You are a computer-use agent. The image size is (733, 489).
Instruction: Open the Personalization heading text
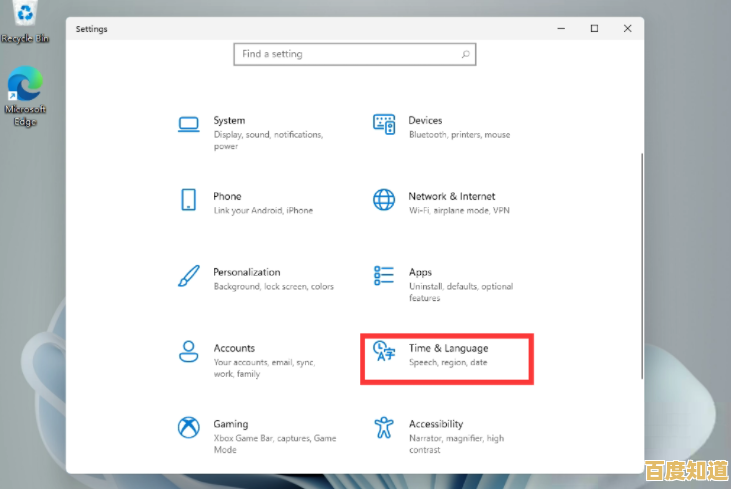[246, 272]
